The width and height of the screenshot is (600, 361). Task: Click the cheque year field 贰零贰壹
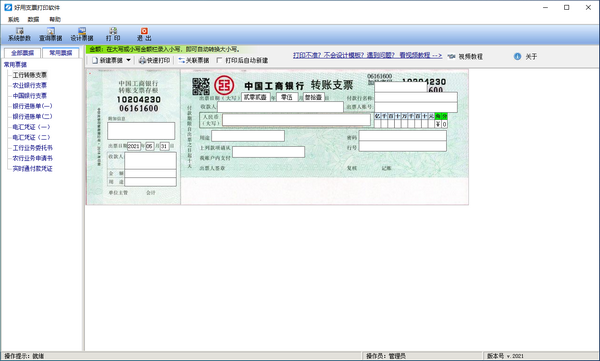tap(256, 97)
